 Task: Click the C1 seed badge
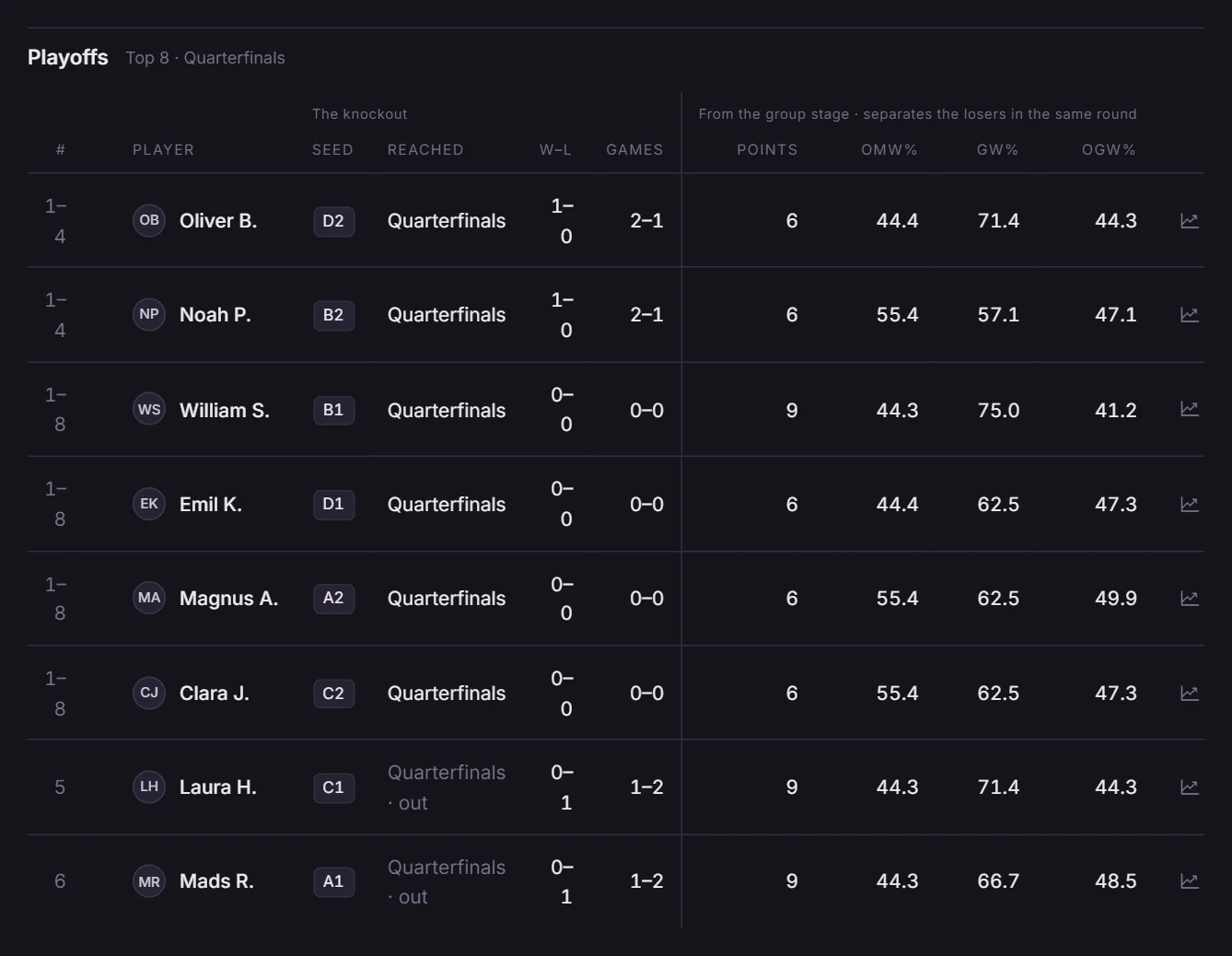(333, 787)
